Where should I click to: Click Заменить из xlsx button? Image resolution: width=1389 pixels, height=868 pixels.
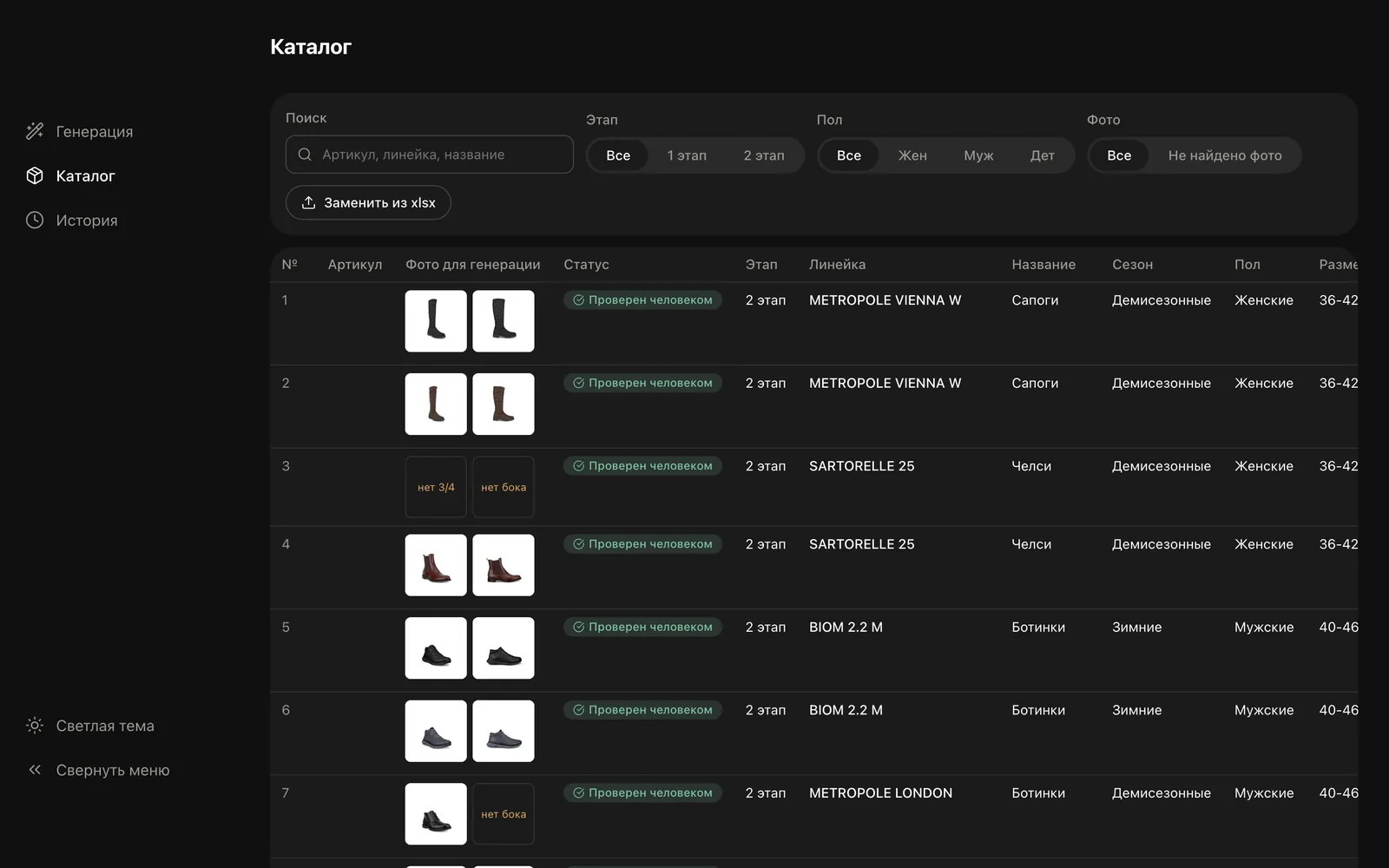368,202
